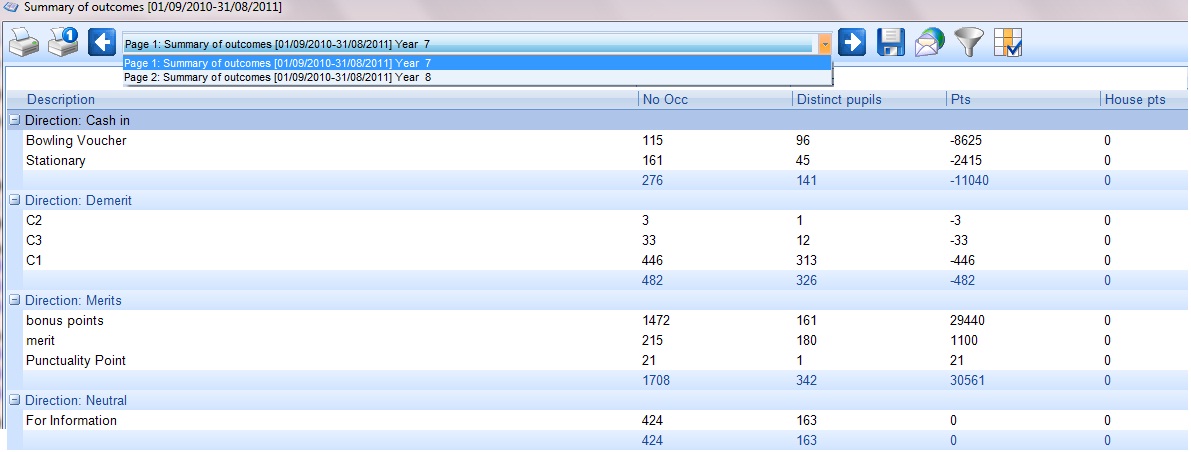Click the Bowling Voucher points -8625

966,141
